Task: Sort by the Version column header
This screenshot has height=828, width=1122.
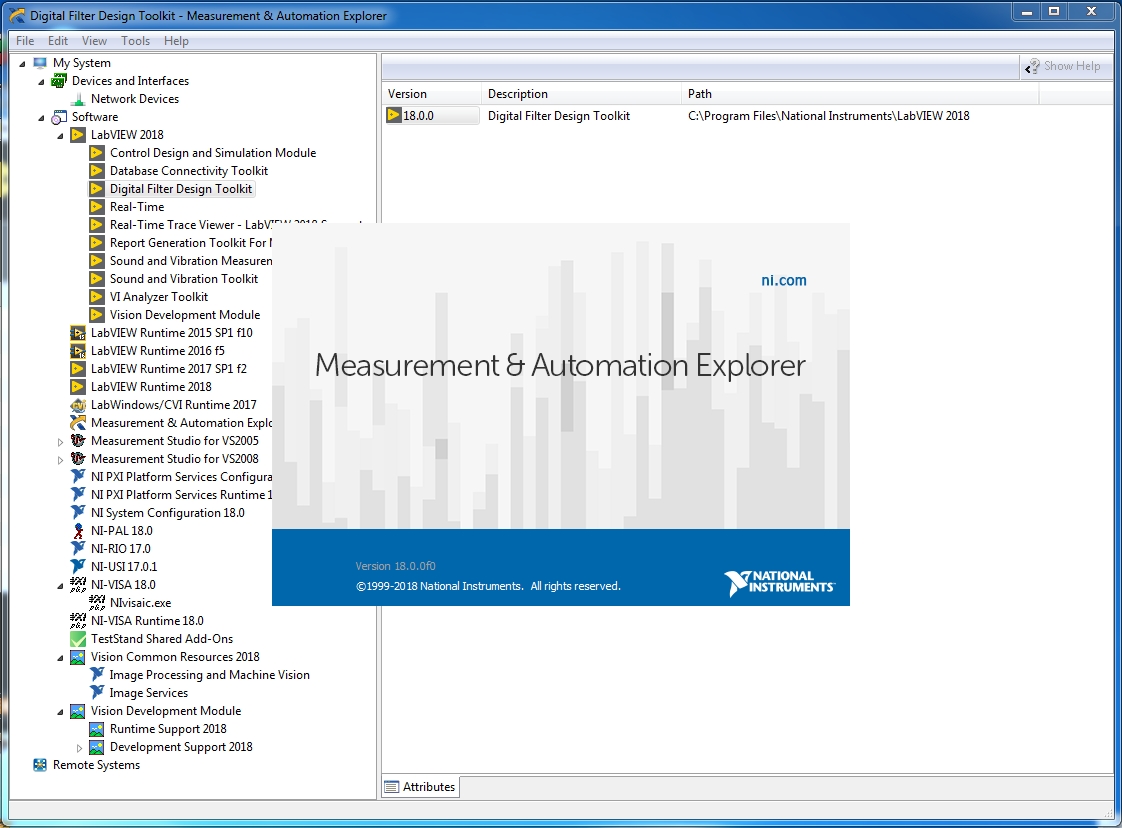Action: (432, 94)
